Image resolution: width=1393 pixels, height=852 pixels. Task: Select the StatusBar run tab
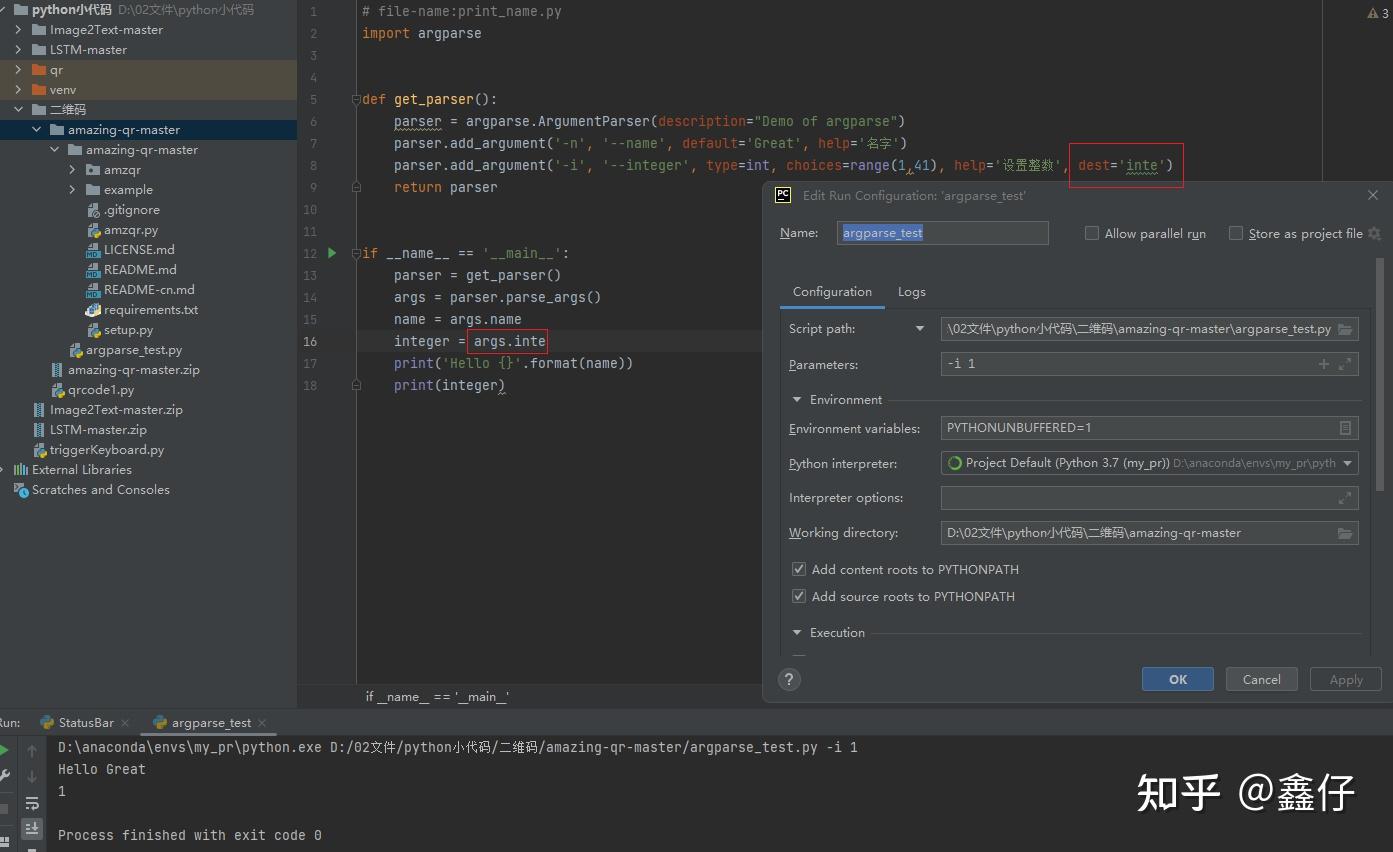(85, 722)
